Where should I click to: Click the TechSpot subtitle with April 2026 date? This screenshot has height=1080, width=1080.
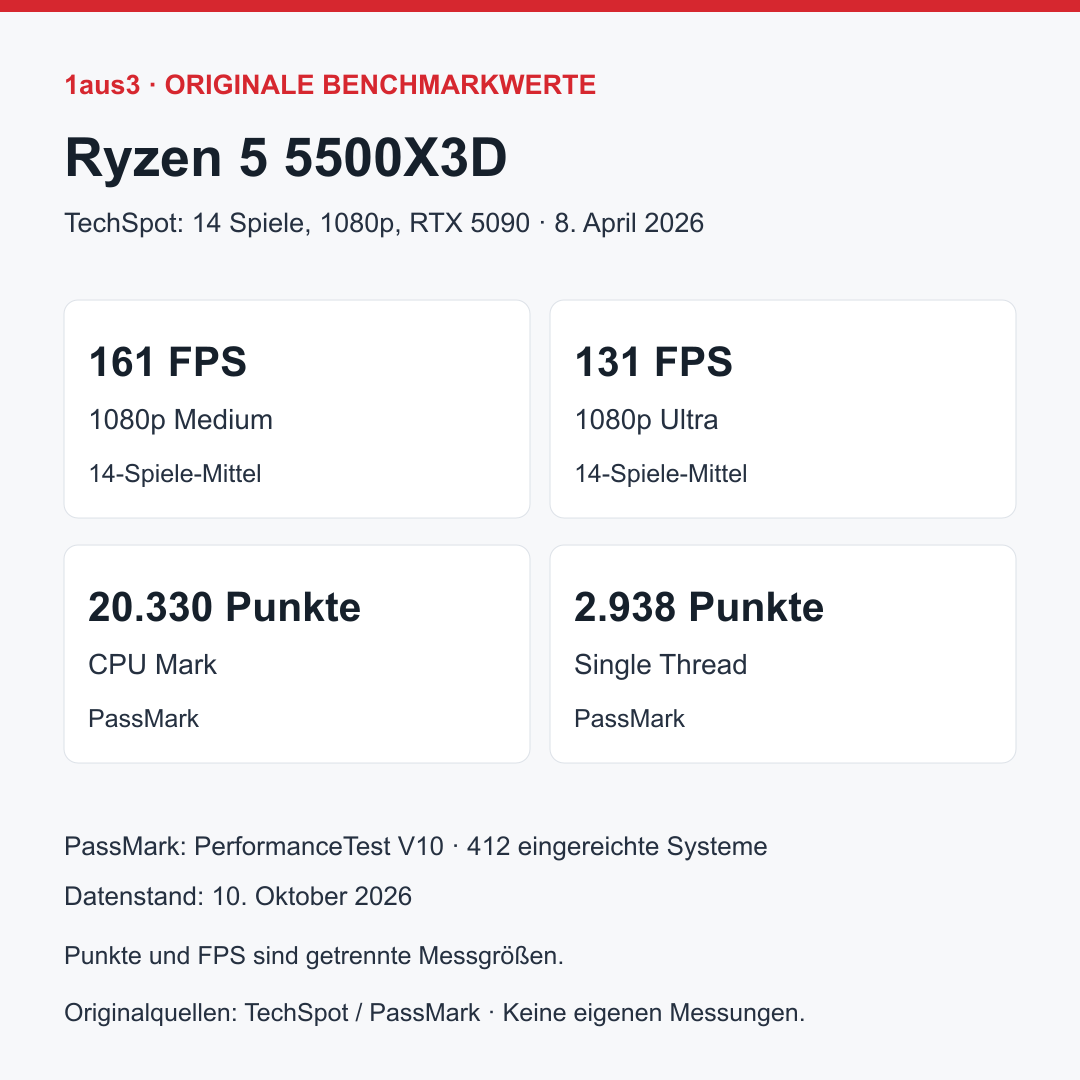point(384,223)
